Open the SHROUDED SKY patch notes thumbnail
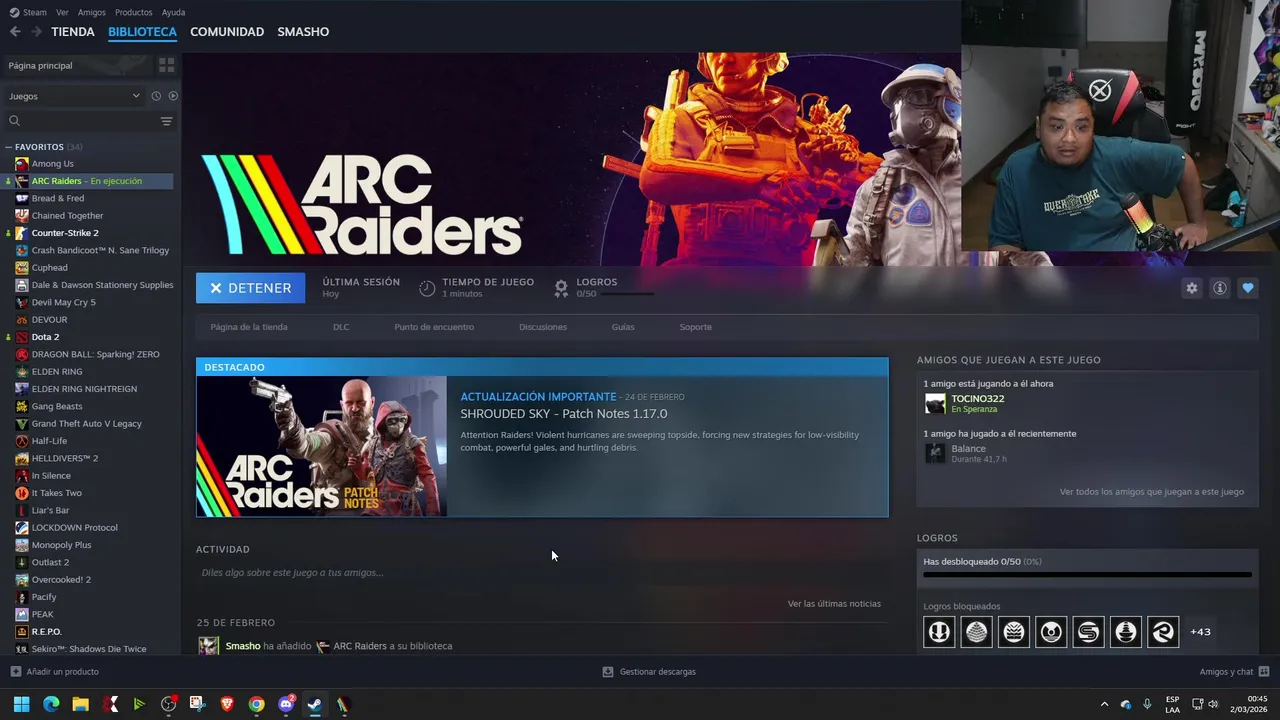This screenshot has width=1280, height=720. pyautogui.click(x=322, y=446)
